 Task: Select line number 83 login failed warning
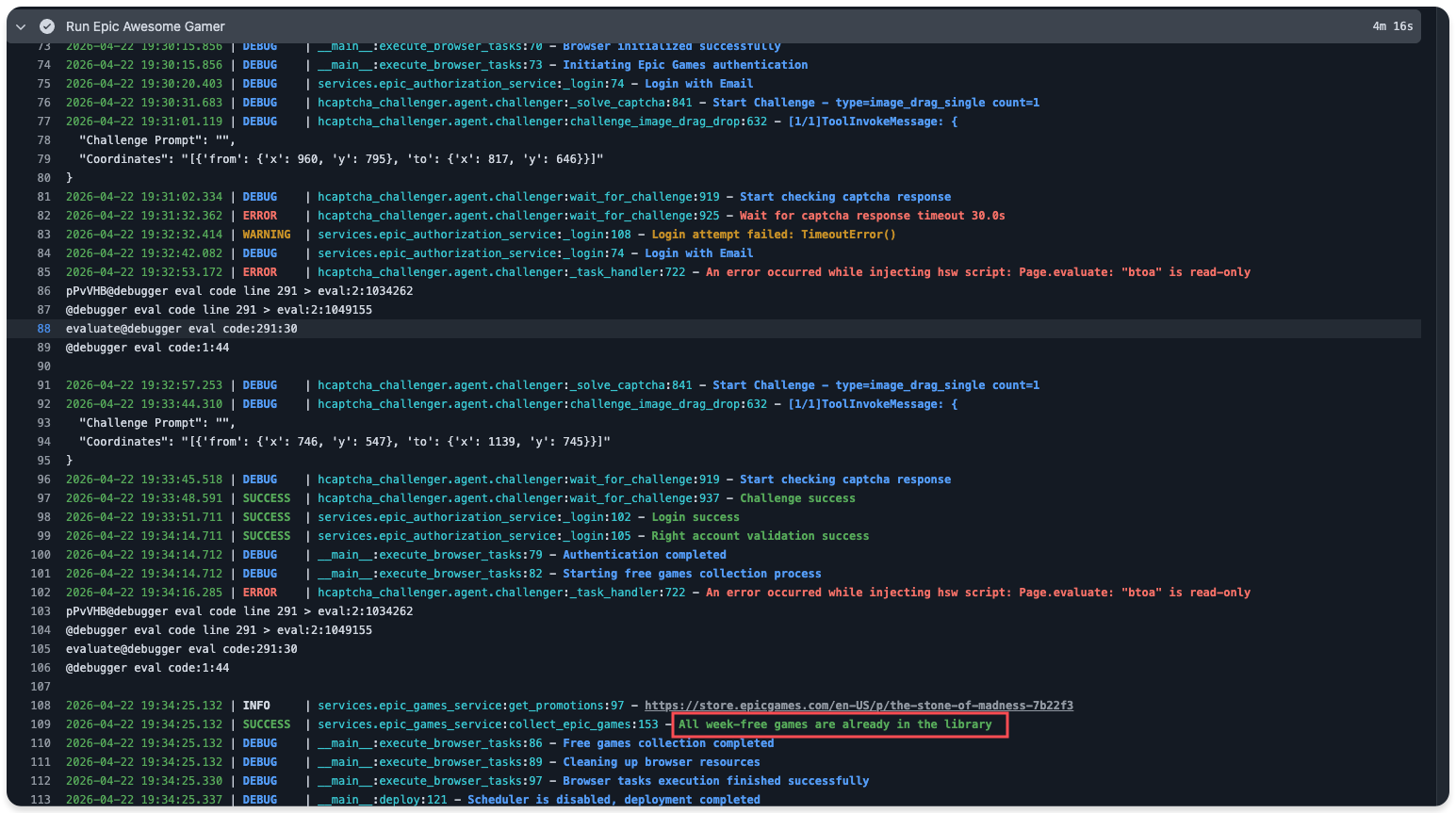click(43, 235)
